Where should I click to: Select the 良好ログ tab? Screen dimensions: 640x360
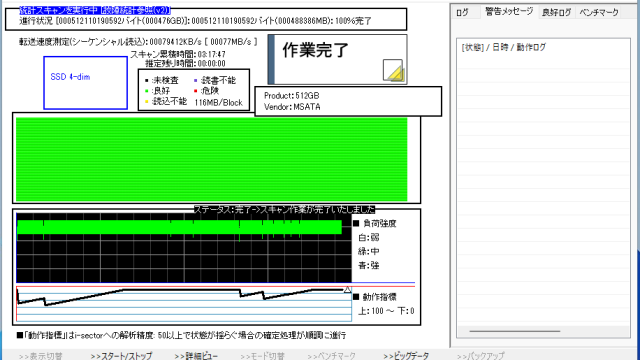tap(556, 12)
